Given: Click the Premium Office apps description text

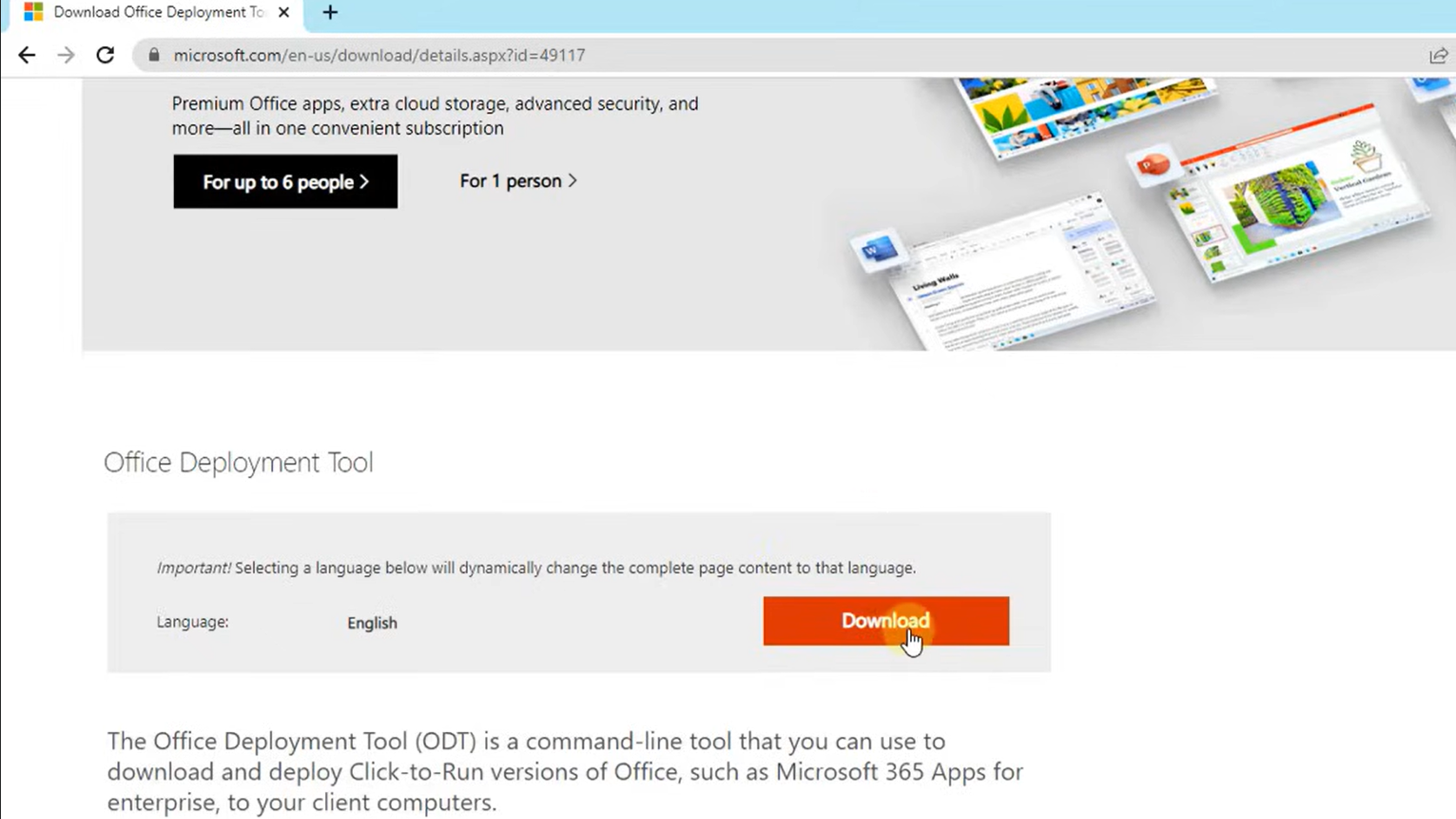Looking at the screenshot, I should pyautogui.click(x=435, y=116).
